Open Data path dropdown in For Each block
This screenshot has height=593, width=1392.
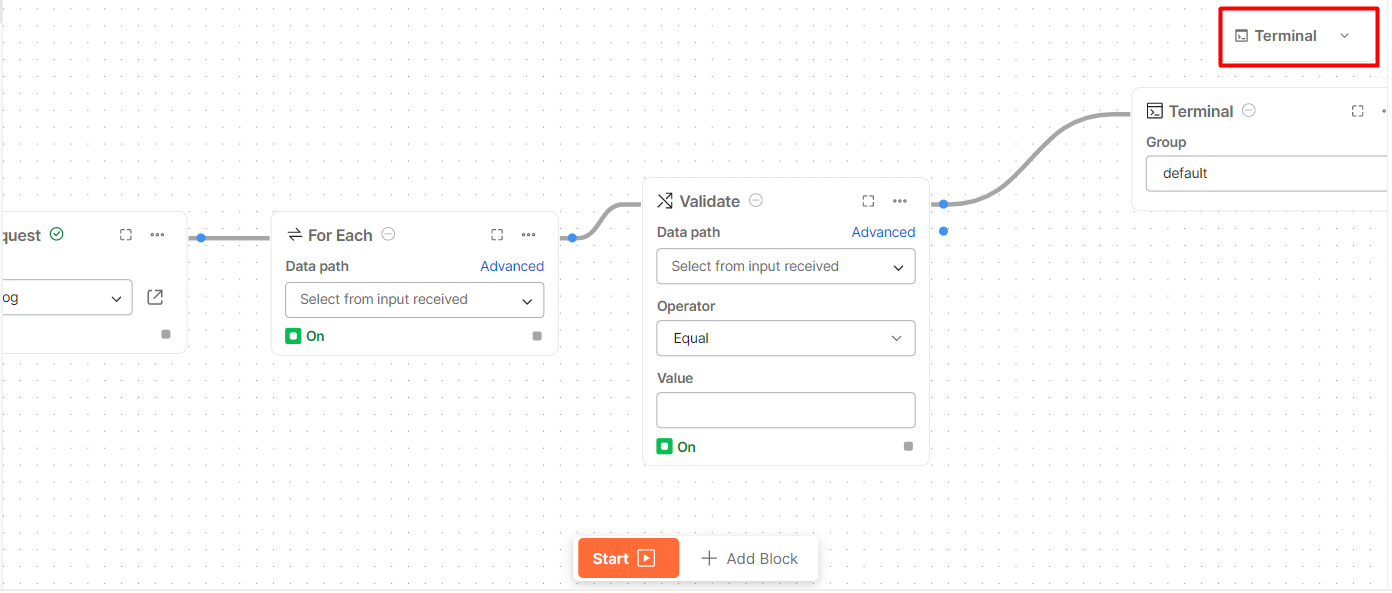pyautogui.click(x=415, y=300)
